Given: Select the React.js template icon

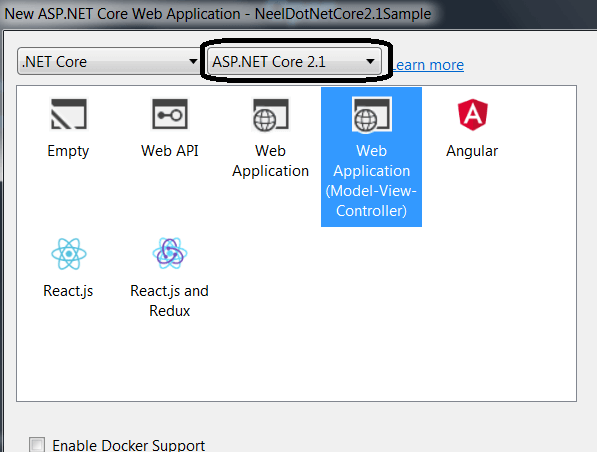Looking at the screenshot, I should (x=69, y=254).
